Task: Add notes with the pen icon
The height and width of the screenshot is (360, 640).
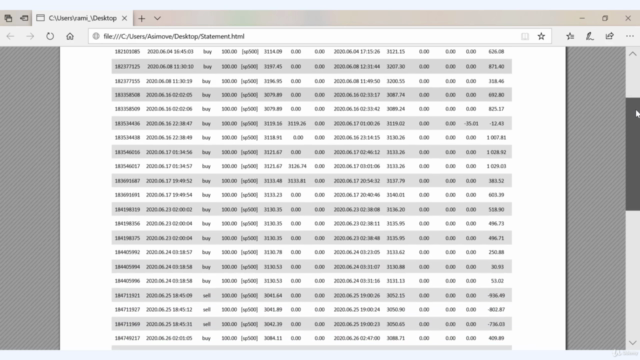Action: (x=590, y=36)
